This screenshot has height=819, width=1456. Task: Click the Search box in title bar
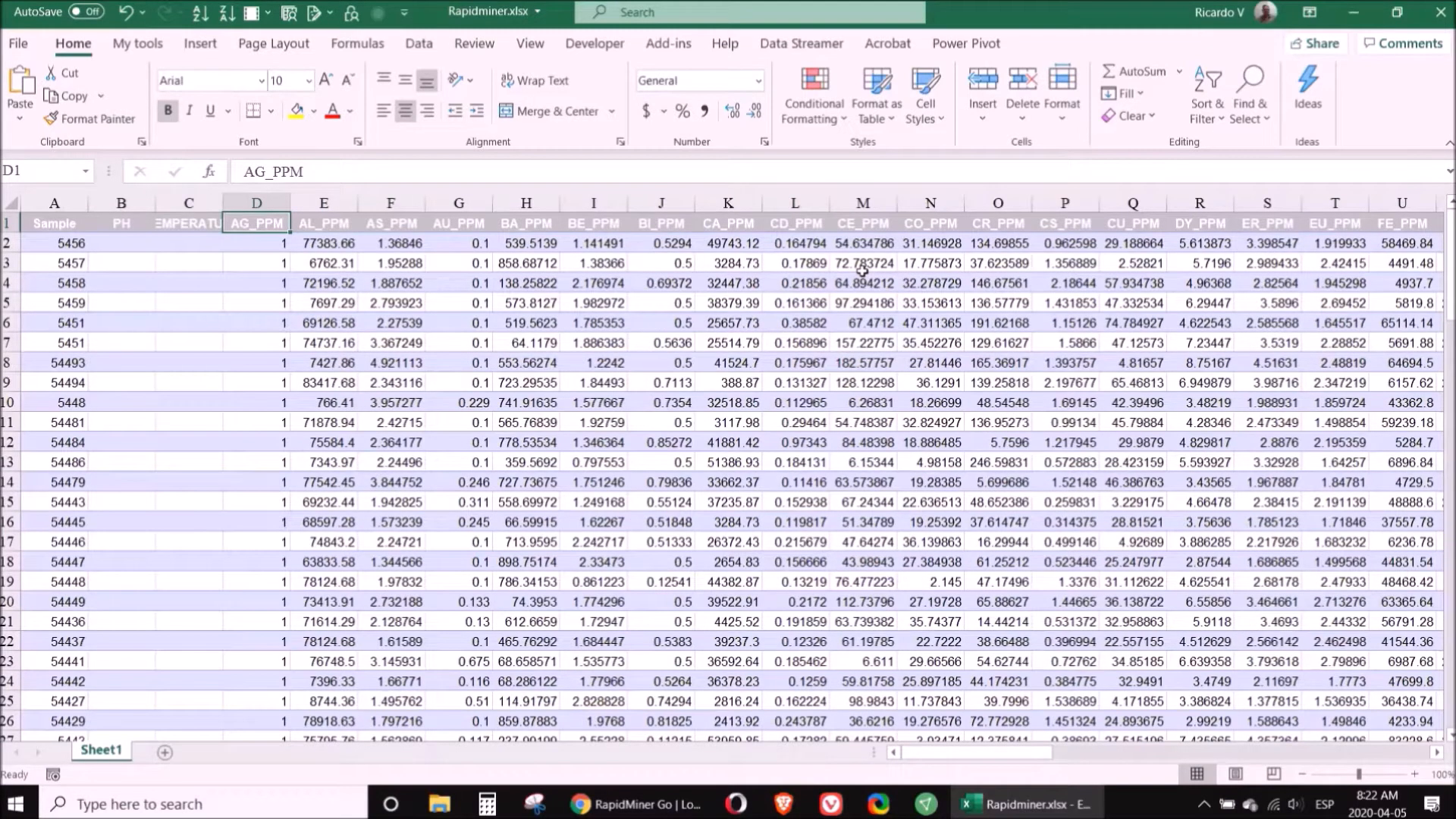point(750,12)
